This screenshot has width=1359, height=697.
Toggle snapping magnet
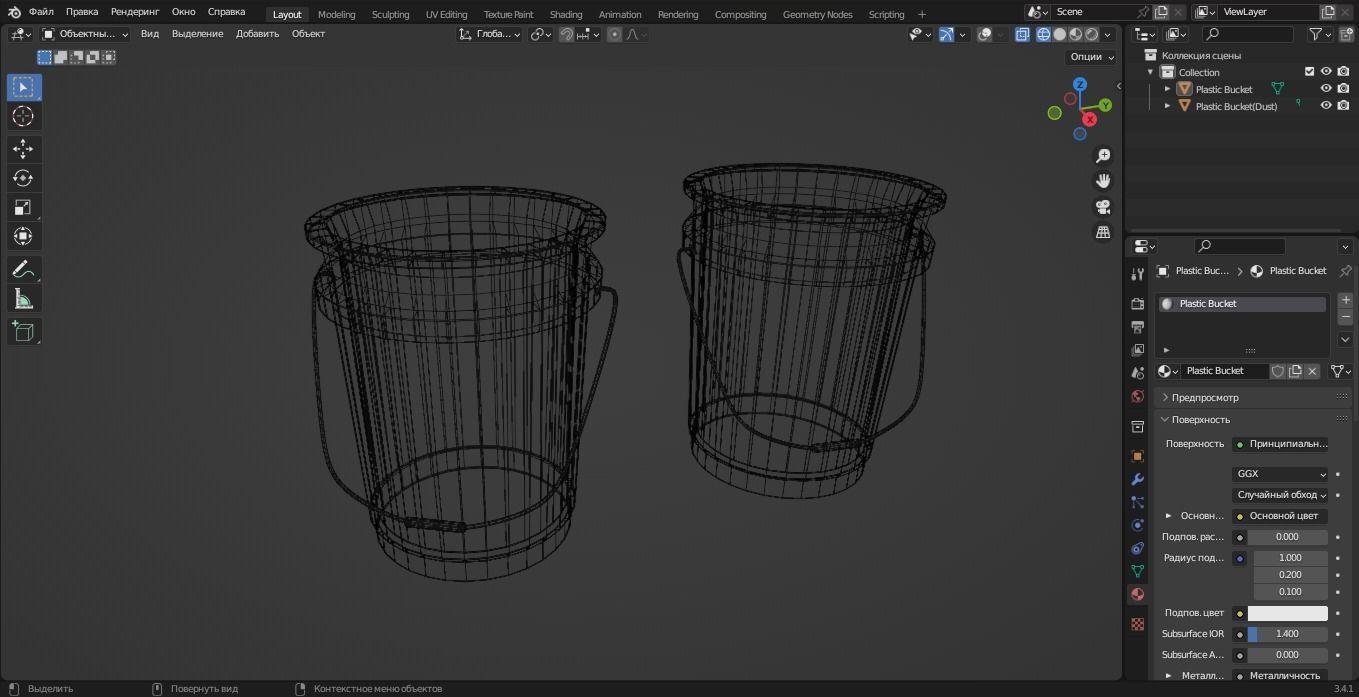[x=567, y=34]
